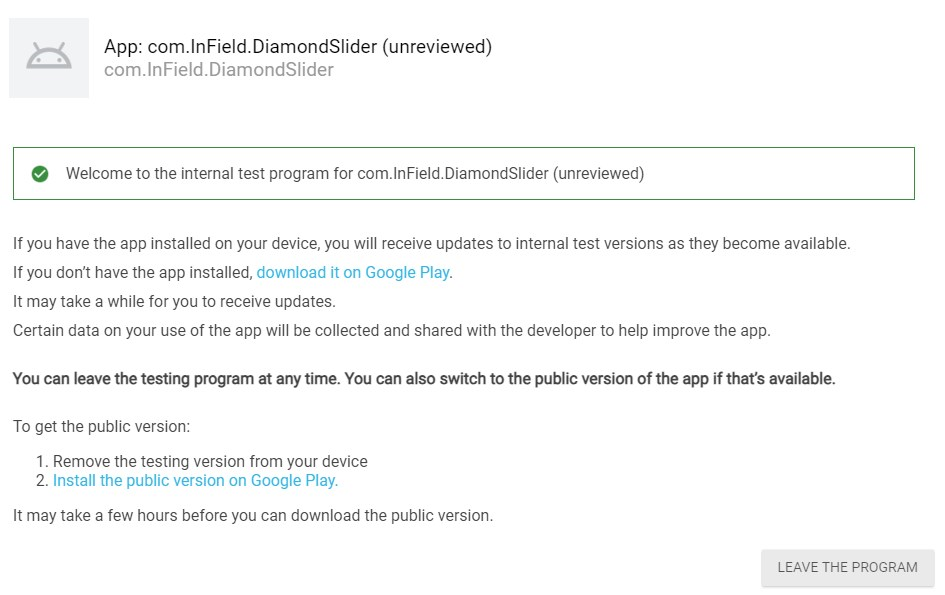Click the Android robot app icon
The width and height of the screenshot is (945, 595).
pos(49,58)
